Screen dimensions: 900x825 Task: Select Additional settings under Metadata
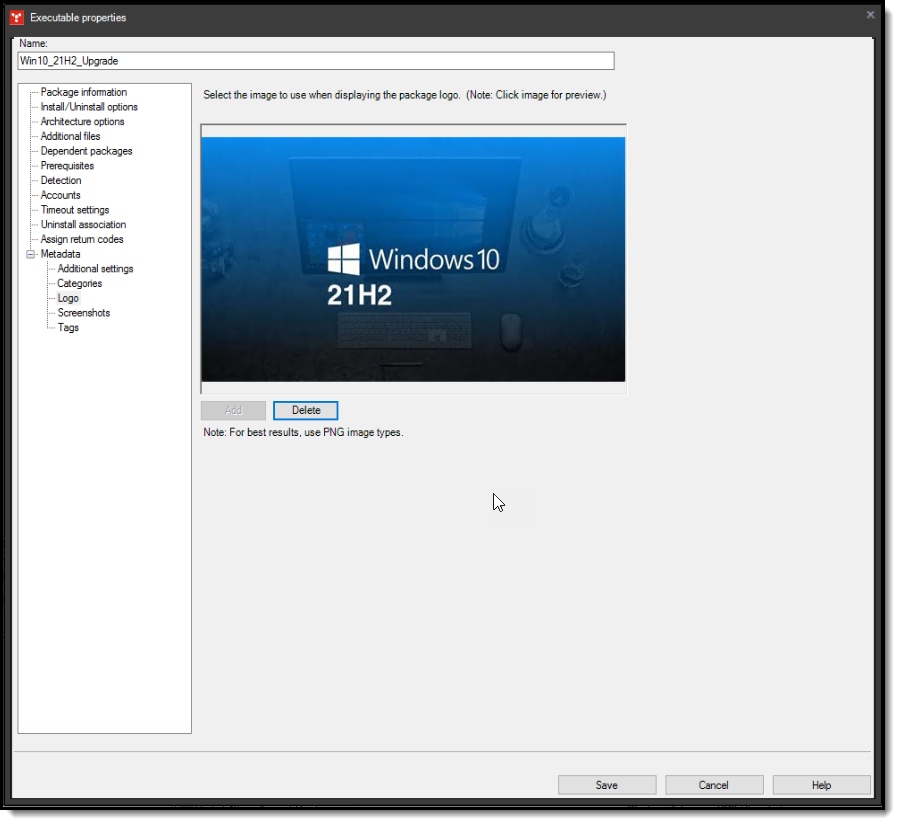(x=97, y=268)
